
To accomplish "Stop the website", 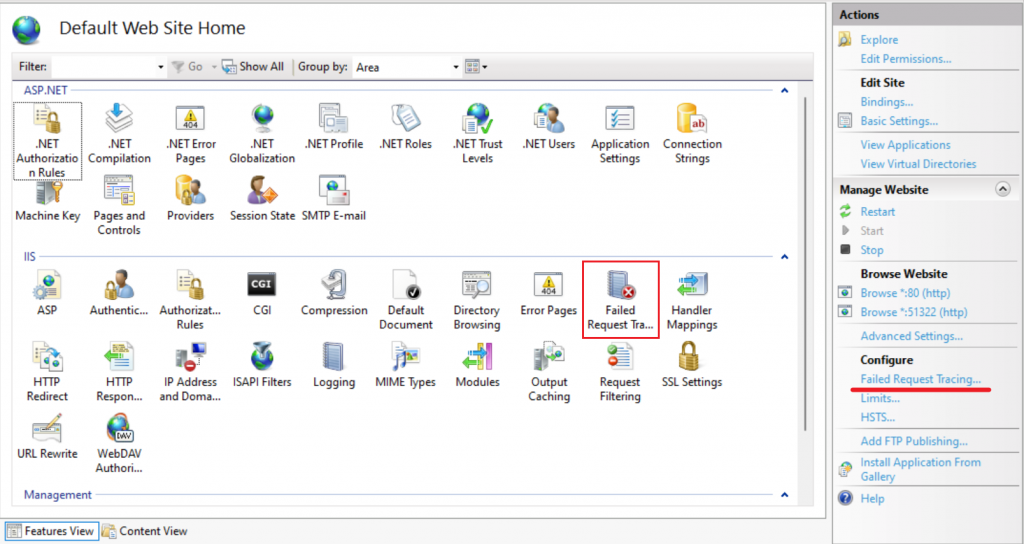I will pyautogui.click(x=872, y=250).
